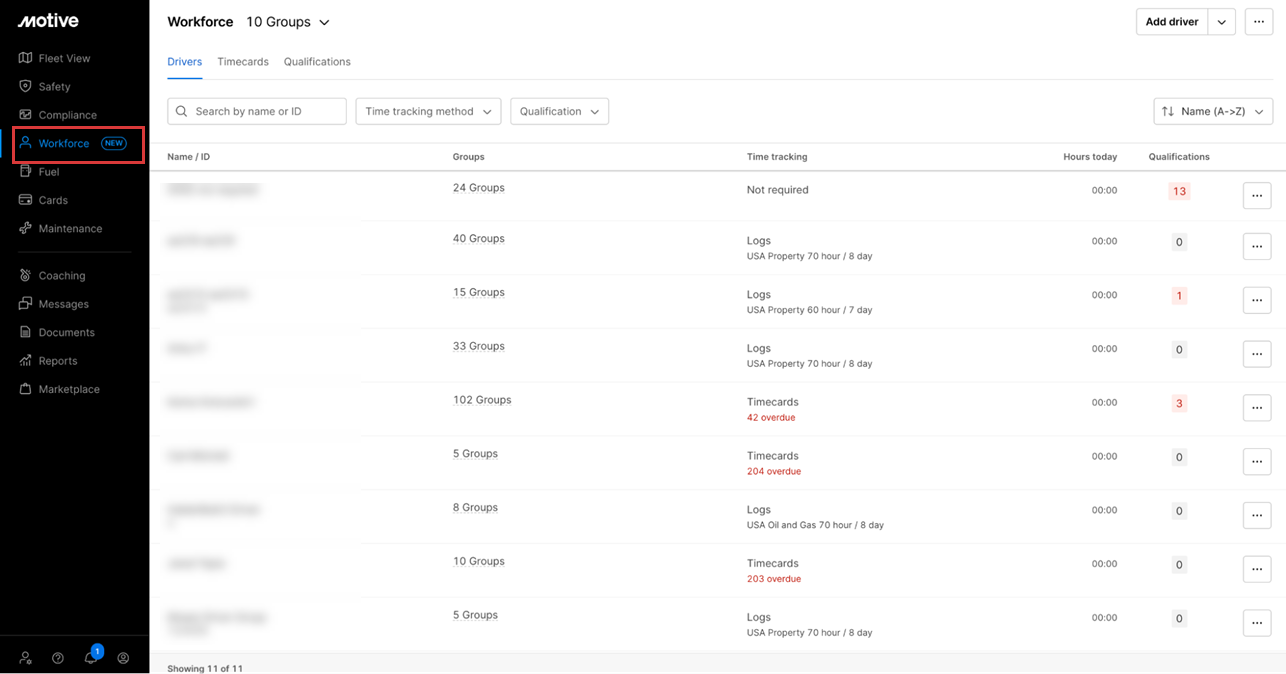Click the Add driver button
The height and width of the screenshot is (674, 1286).
(1172, 22)
